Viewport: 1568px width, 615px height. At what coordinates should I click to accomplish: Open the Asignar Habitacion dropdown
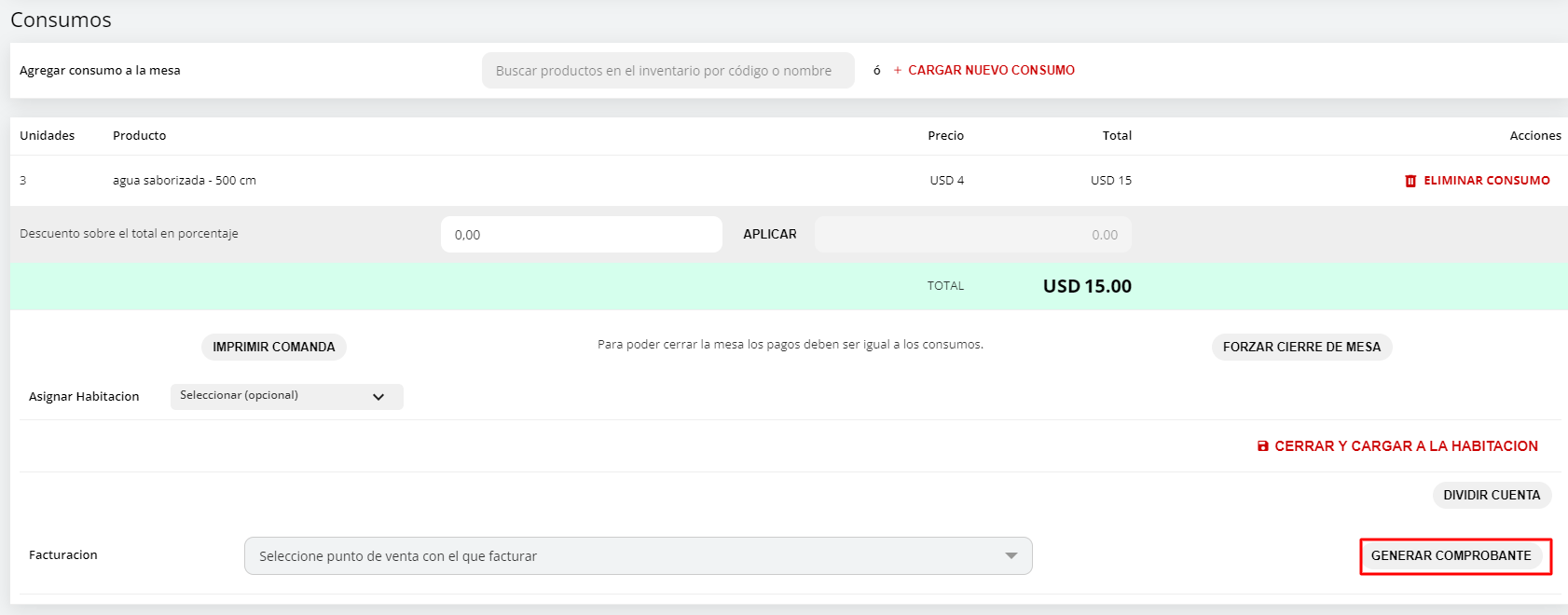(286, 396)
